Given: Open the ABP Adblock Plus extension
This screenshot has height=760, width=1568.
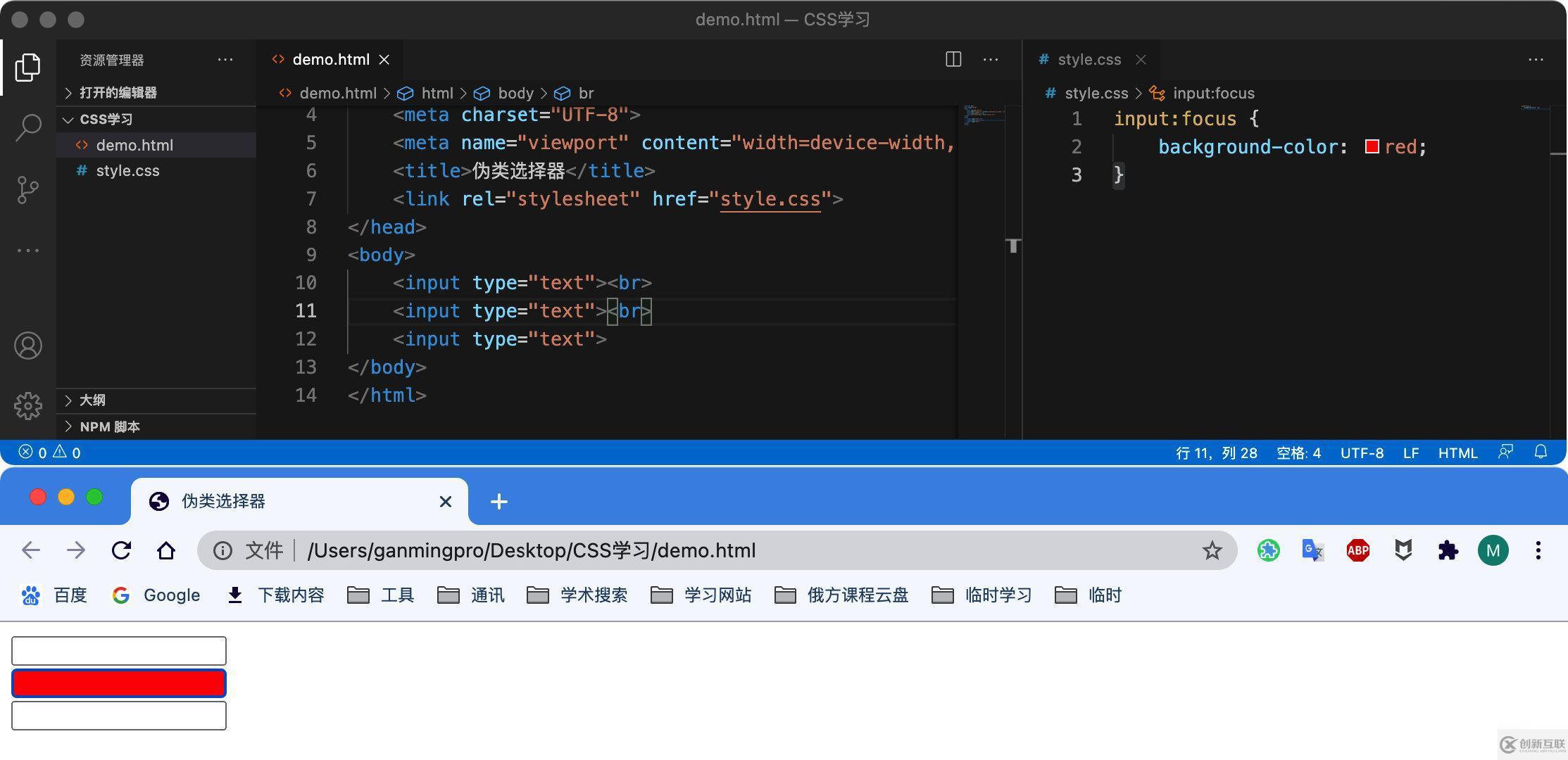Looking at the screenshot, I should pyautogui.click(x=1357, y=550).
